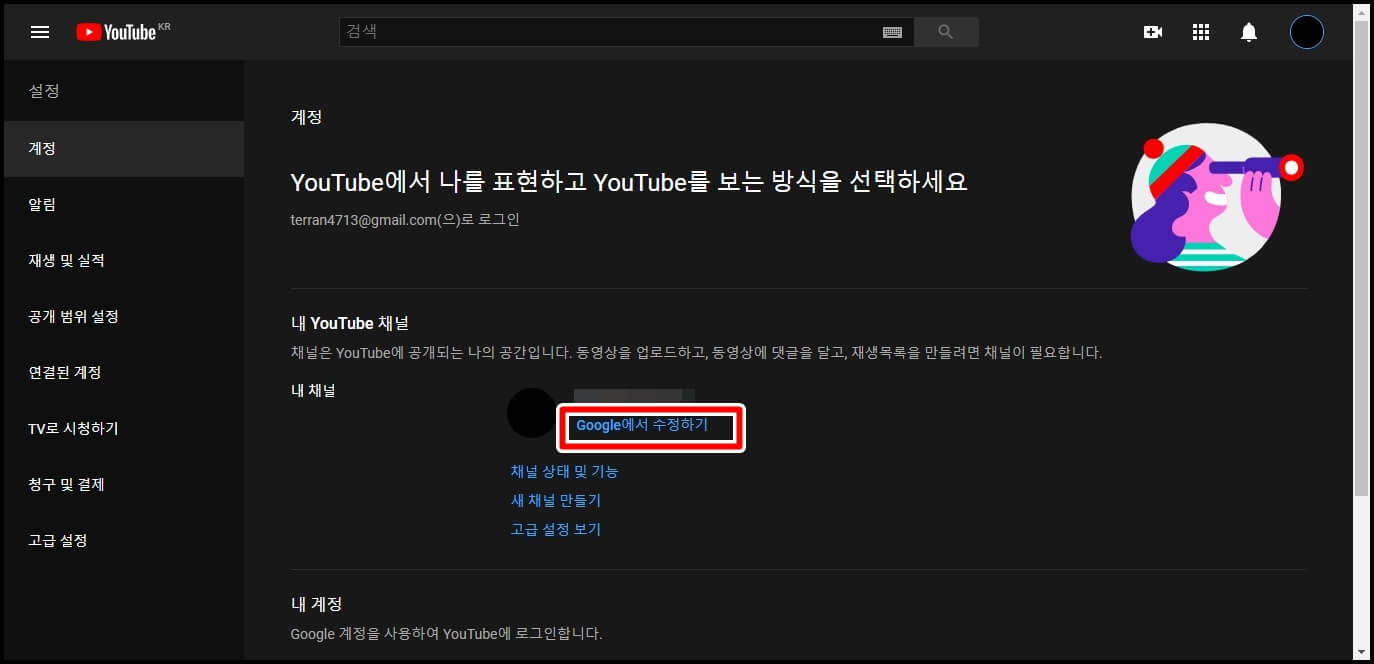Open 채널 상태 및 기능 link
Viewport: 1374px width, 664px height.
[564, 471]
